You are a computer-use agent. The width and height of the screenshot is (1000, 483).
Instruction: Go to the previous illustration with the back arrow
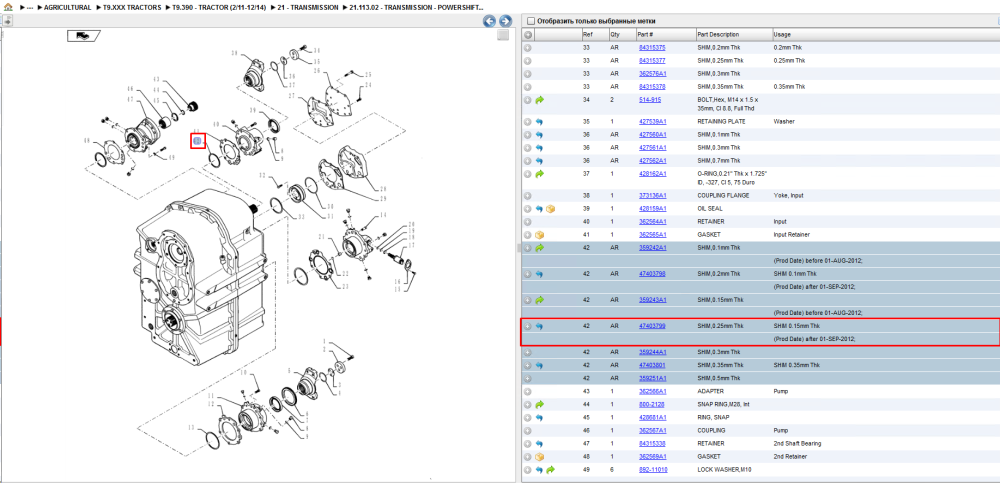pyautogui.click(x=489, y=21)
